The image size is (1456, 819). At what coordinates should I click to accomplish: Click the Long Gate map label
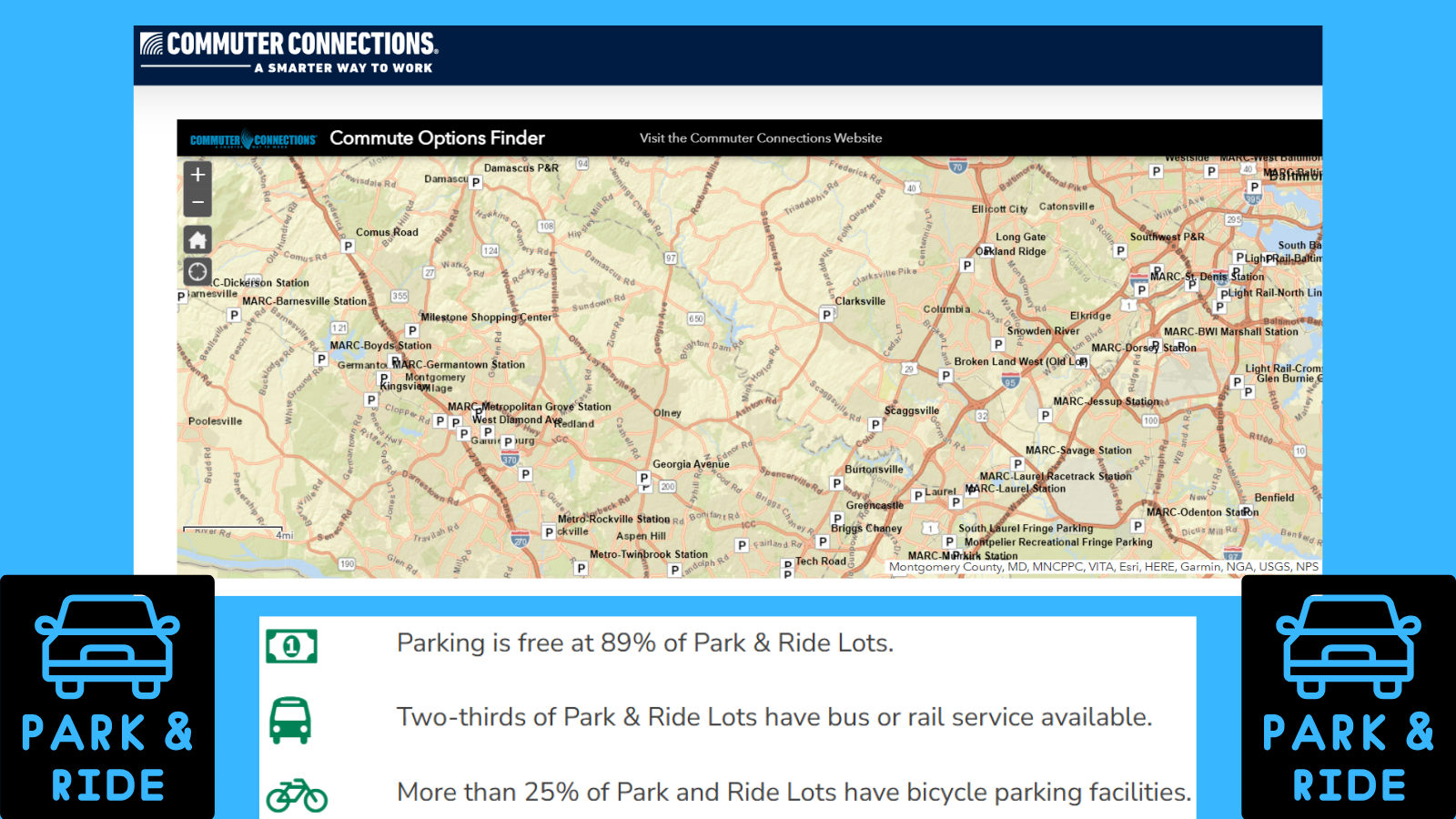[1020, 237]
